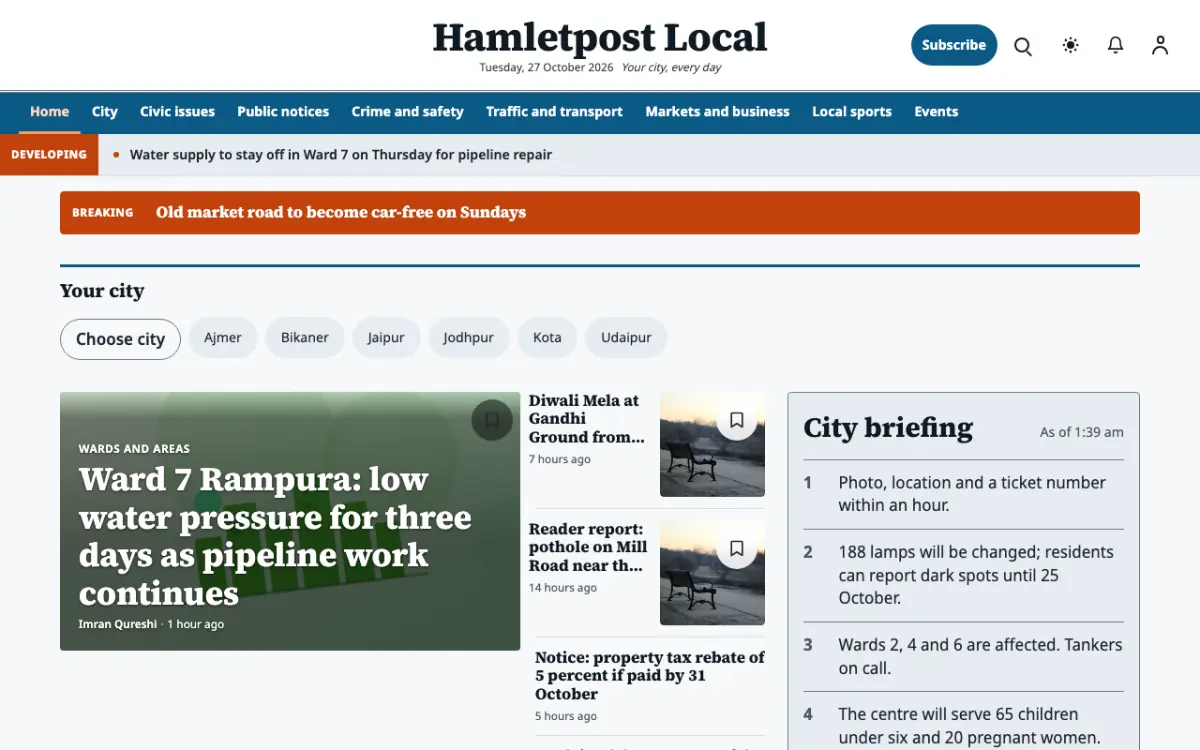
Task: Click the Breaking label tag
Action: point(103,213)
